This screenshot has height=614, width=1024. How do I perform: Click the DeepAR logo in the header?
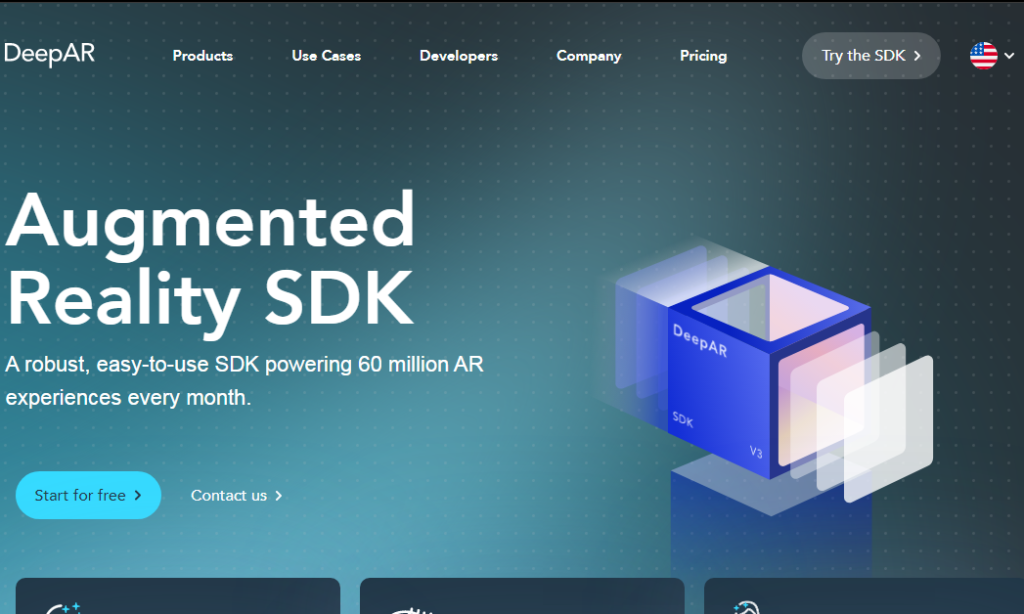(x=49, y=54)
